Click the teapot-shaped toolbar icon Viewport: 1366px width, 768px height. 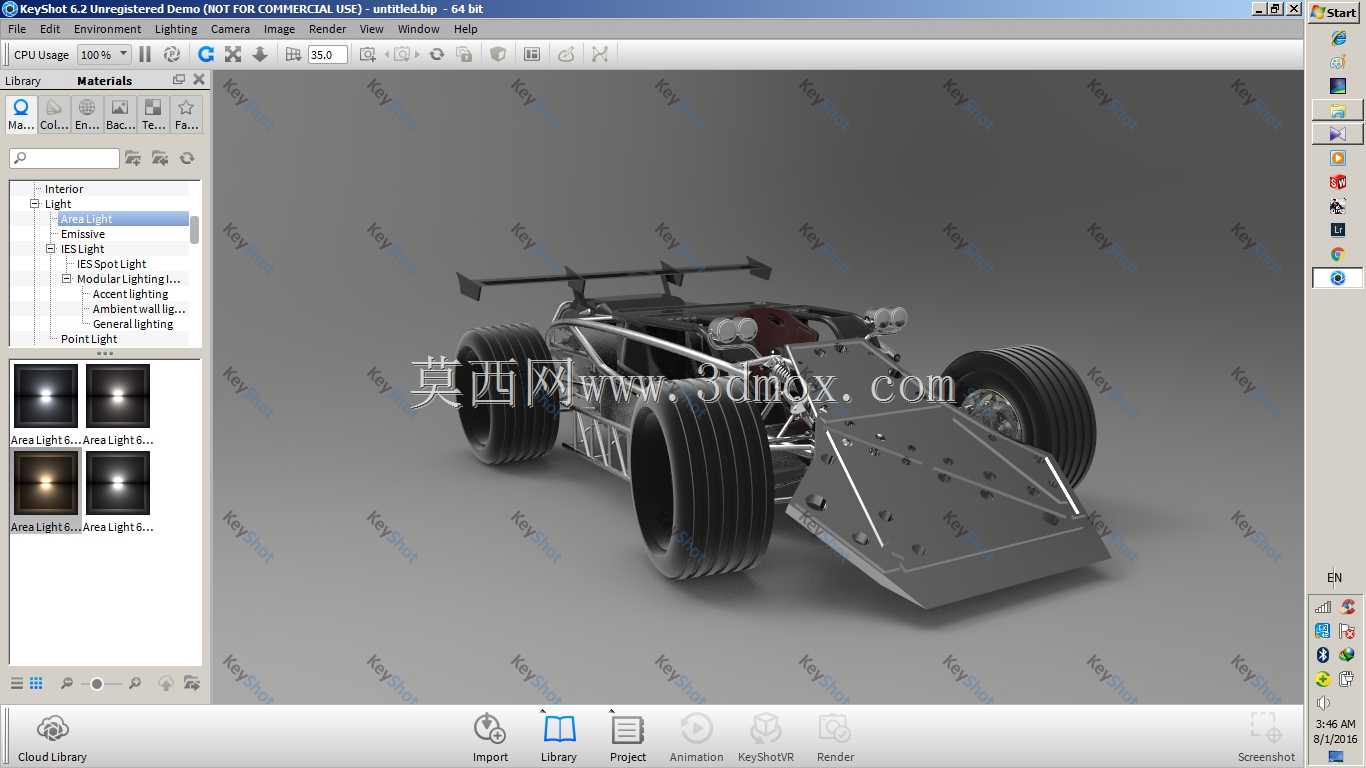pos(566,54)
